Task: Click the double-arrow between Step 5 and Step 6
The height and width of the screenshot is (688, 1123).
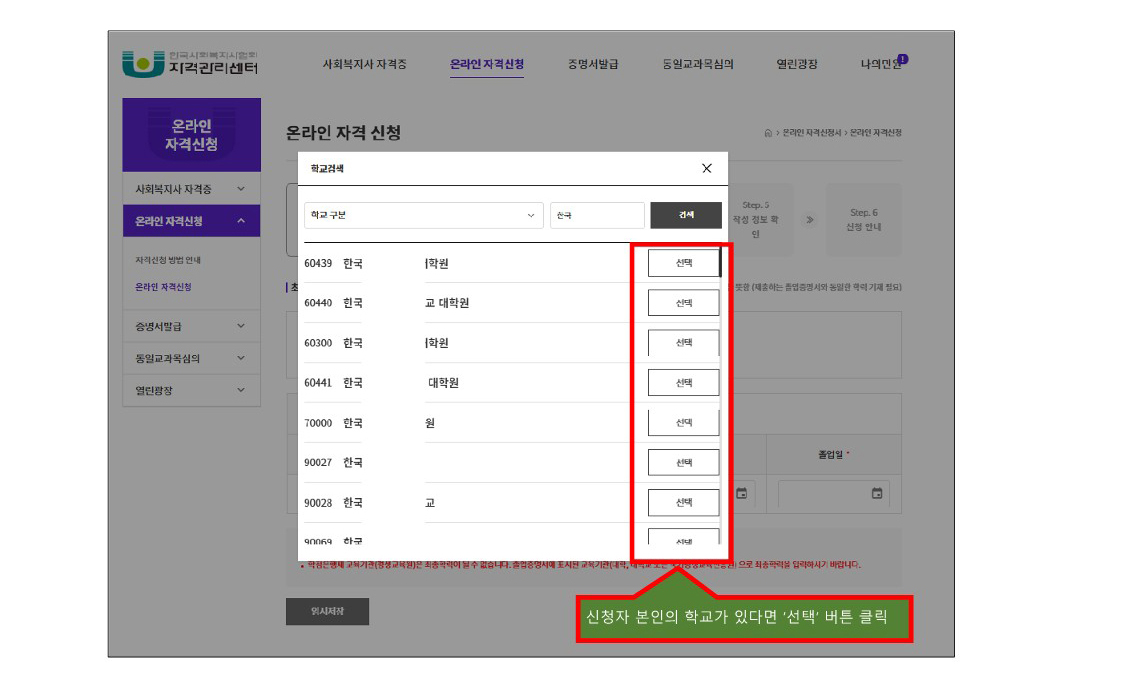Action: (x=809, y=220)
